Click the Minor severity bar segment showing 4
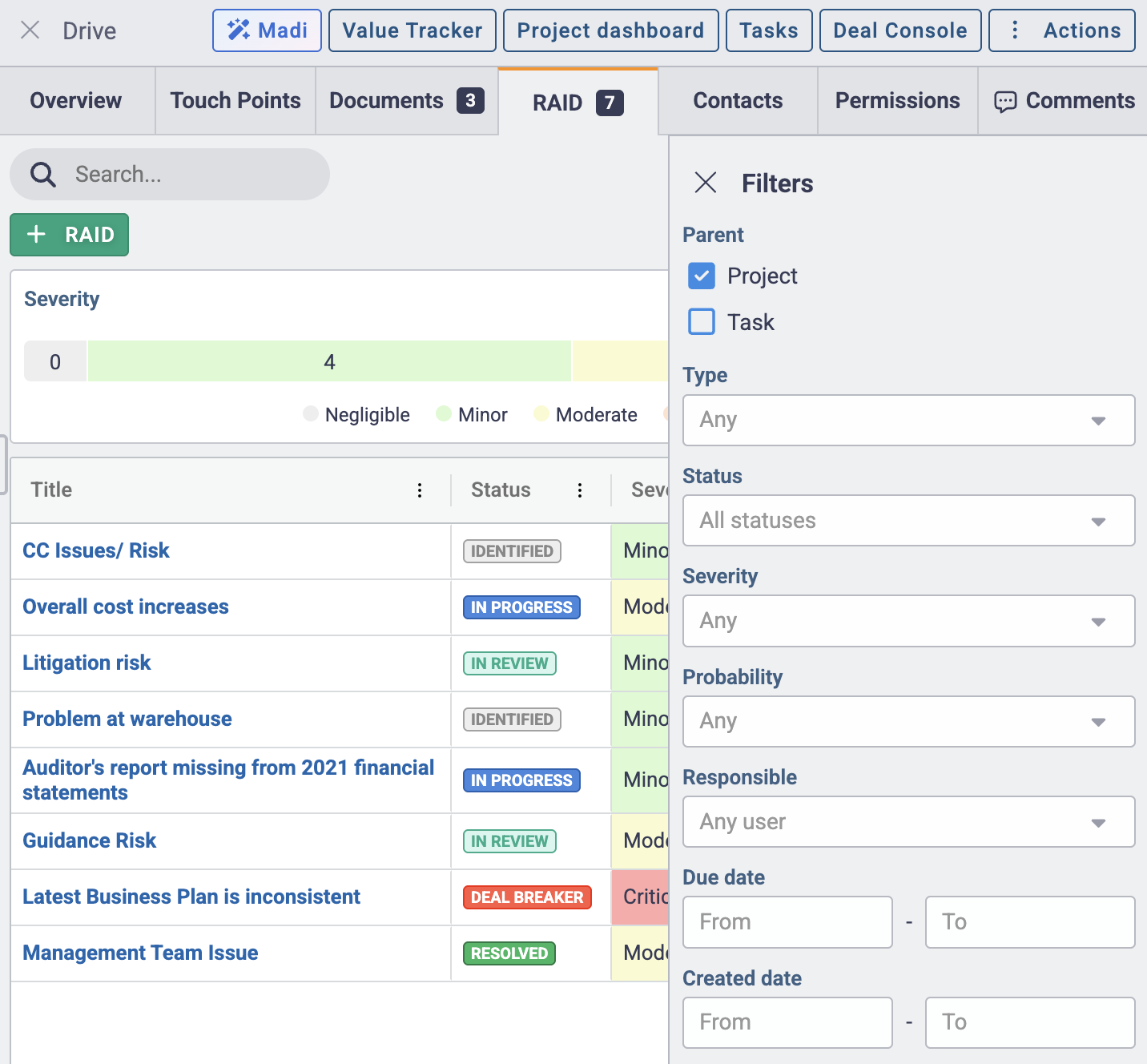 tap(329, 361)
